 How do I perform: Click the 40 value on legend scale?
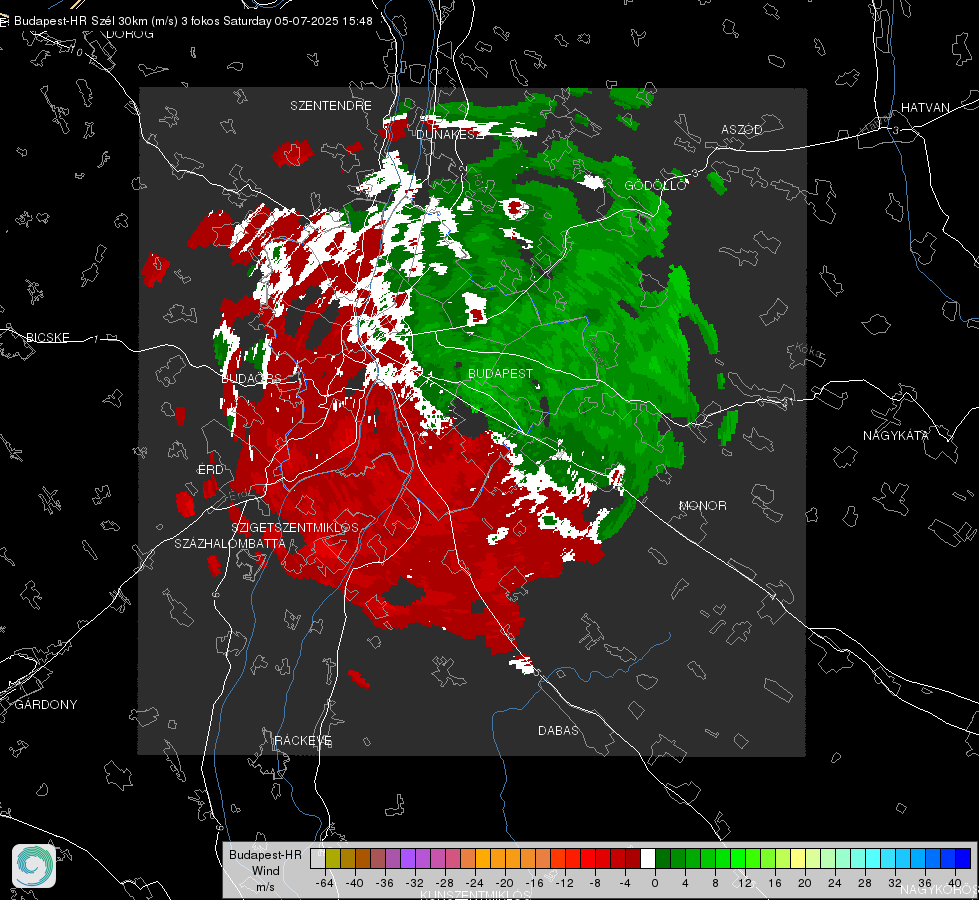[954, 883]
